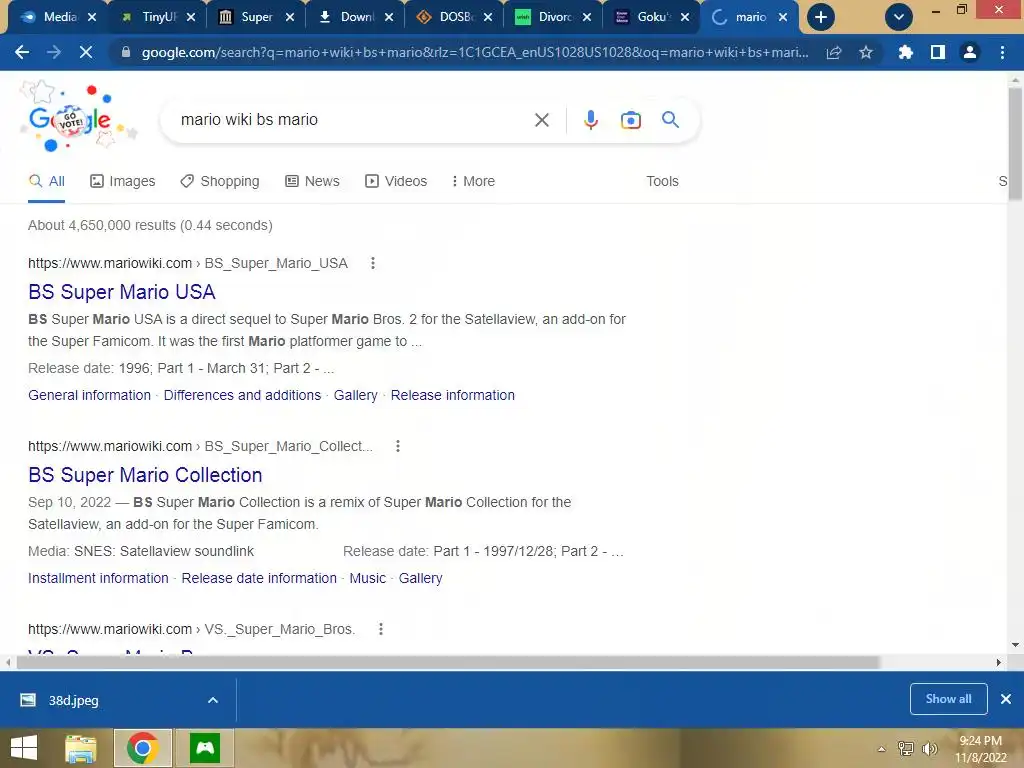The image size is (1024, 768).
Task: Open BS Super Mario Collection result
Action: pos(145,475)
